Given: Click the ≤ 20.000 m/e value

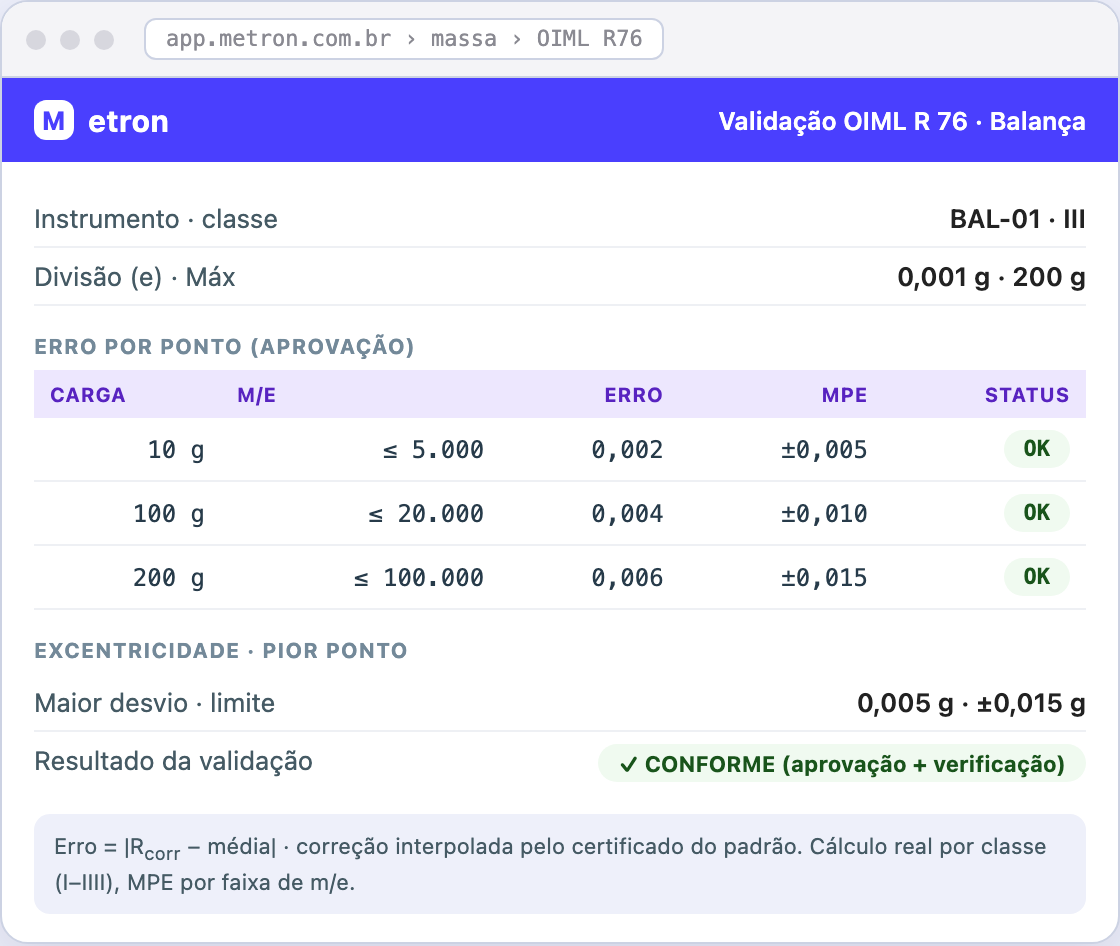Looking at the screenshot, I should [x=426, y=514].
